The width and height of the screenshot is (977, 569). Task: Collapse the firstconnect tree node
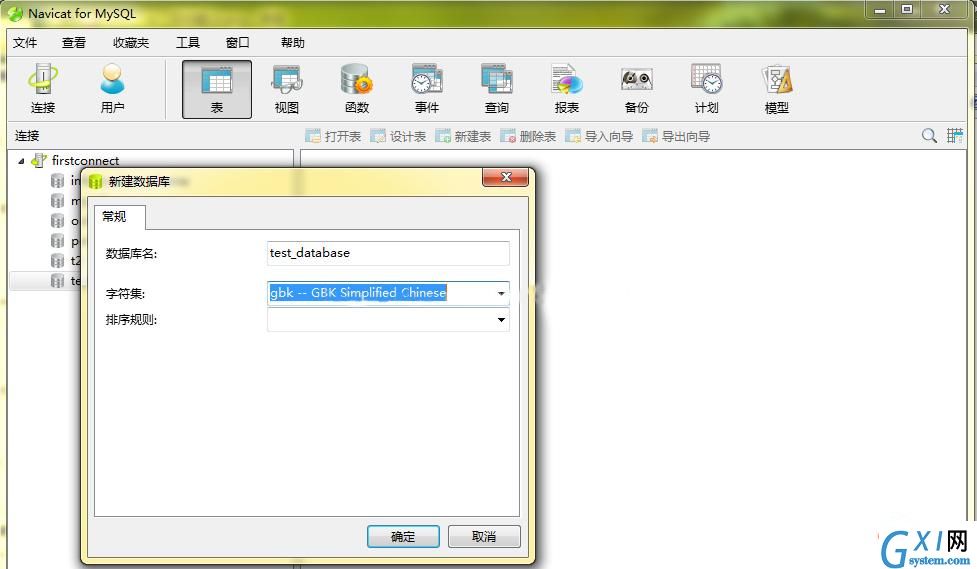click(x=21, y=161)
